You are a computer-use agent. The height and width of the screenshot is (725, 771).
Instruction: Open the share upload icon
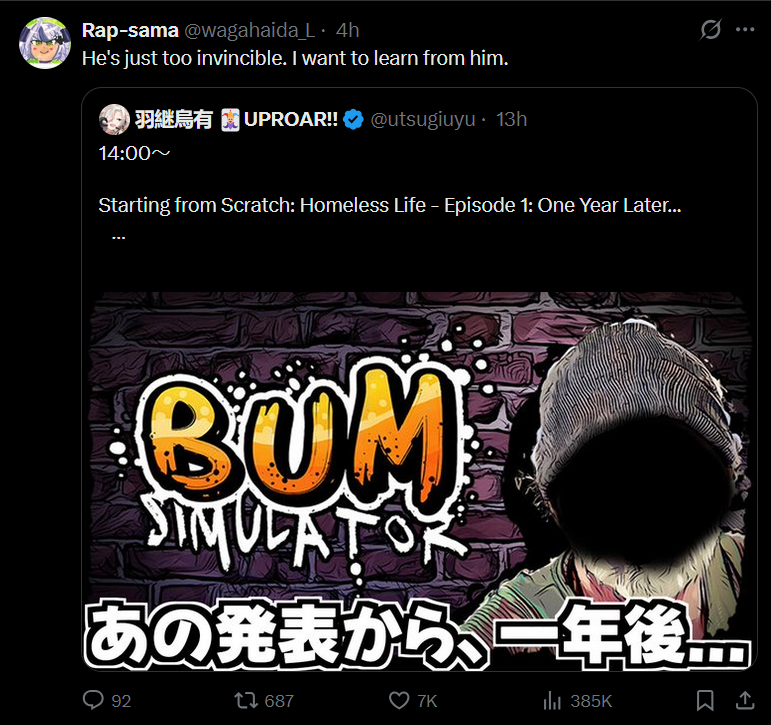pos(745,700)
